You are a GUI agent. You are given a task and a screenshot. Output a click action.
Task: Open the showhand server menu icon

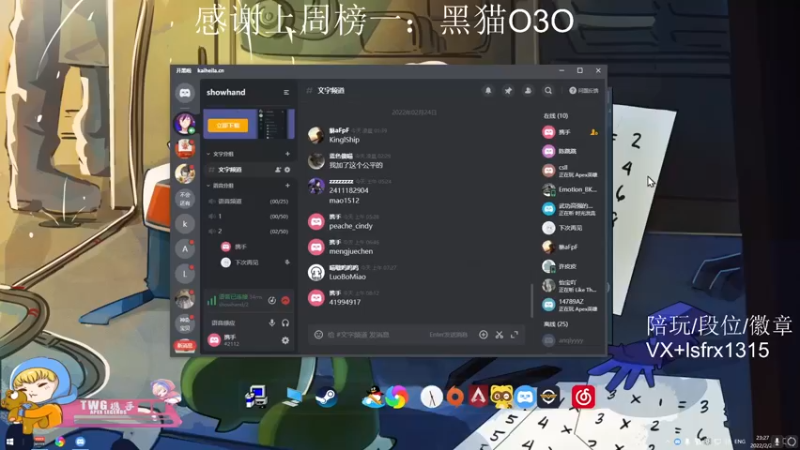[x=286, y=92]
